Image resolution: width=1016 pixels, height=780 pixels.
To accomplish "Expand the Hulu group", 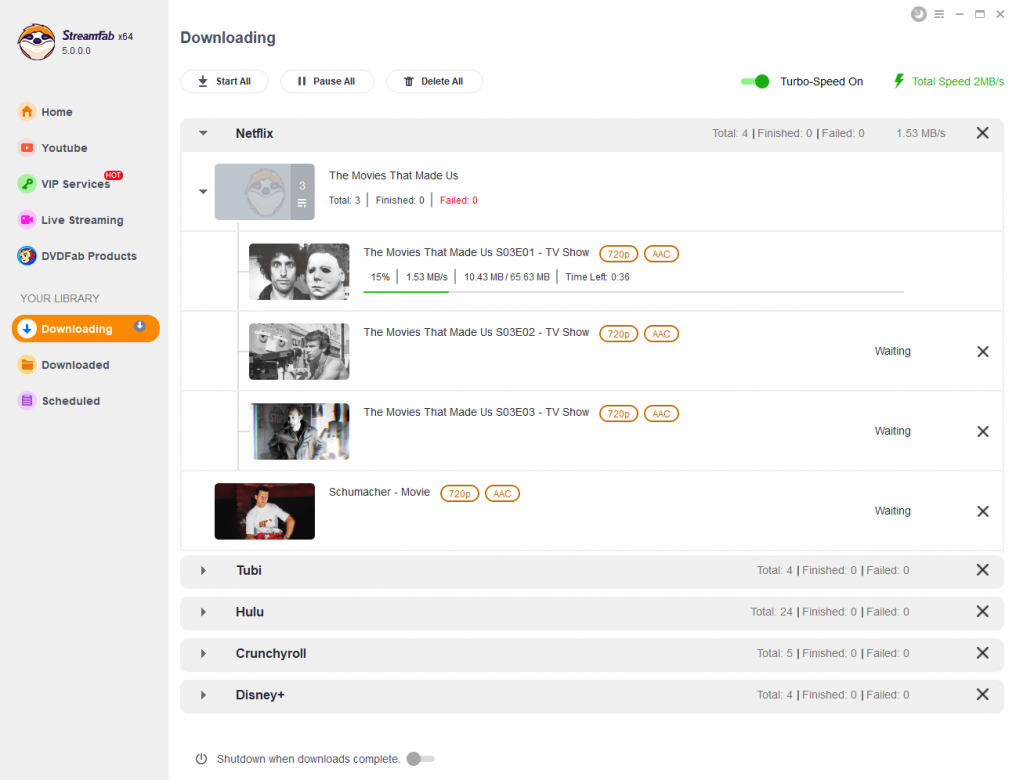I will click(x=203, y=612).
